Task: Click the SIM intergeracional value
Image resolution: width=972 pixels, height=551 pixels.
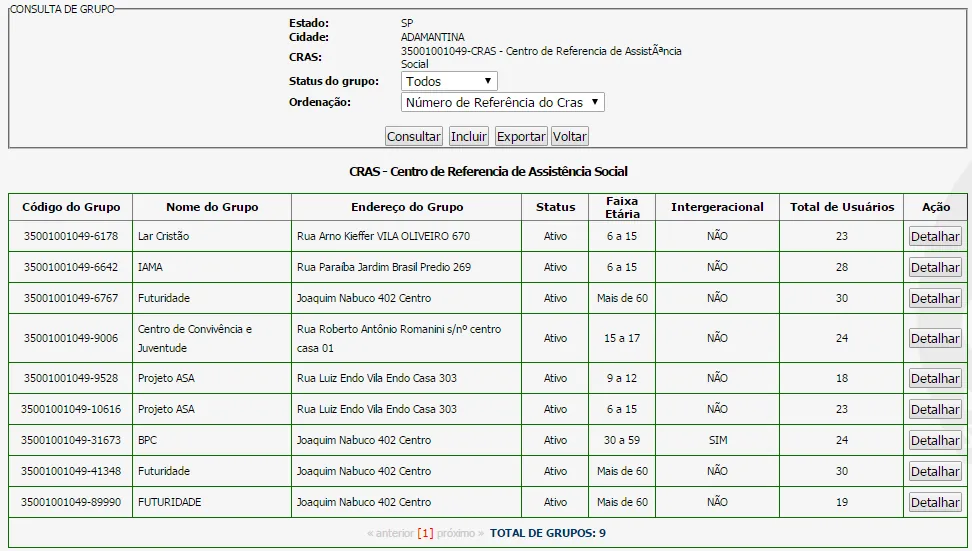Action: click(718, 440)
